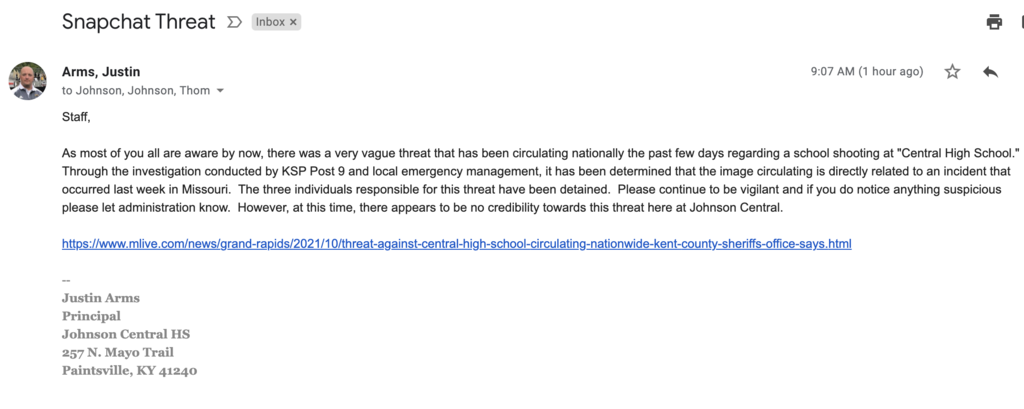
Task: Click Johnson Central HS in the signature
Action: 126,335
